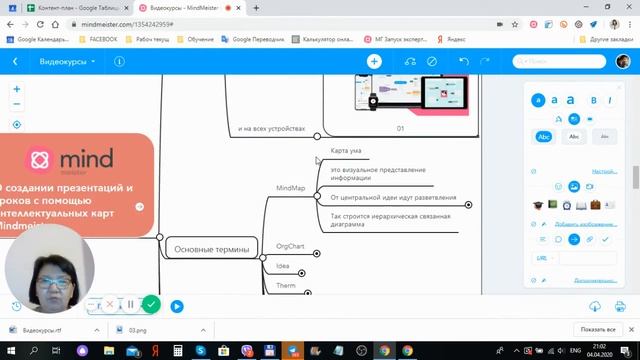This screenshot has width=640, height=360.
Task: Open the Видеокурсы map title dropdown
Action: tap(67, 62)
